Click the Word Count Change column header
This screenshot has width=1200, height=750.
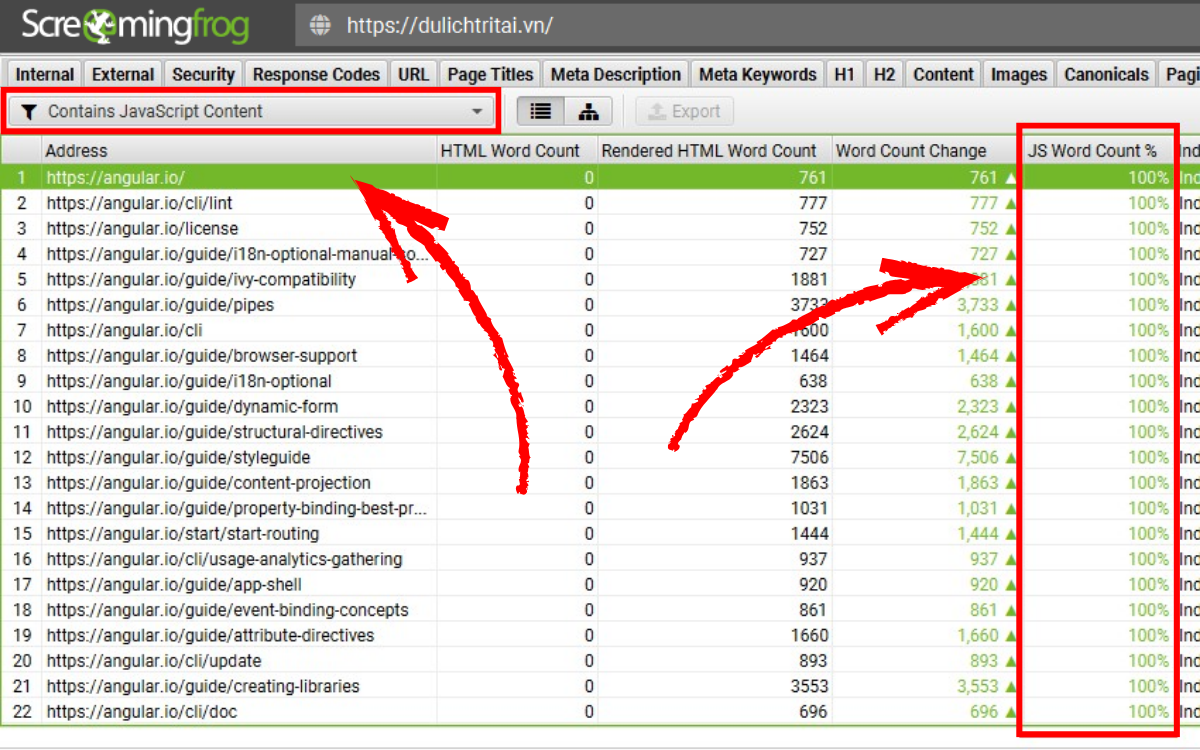[x=911, y=151]
